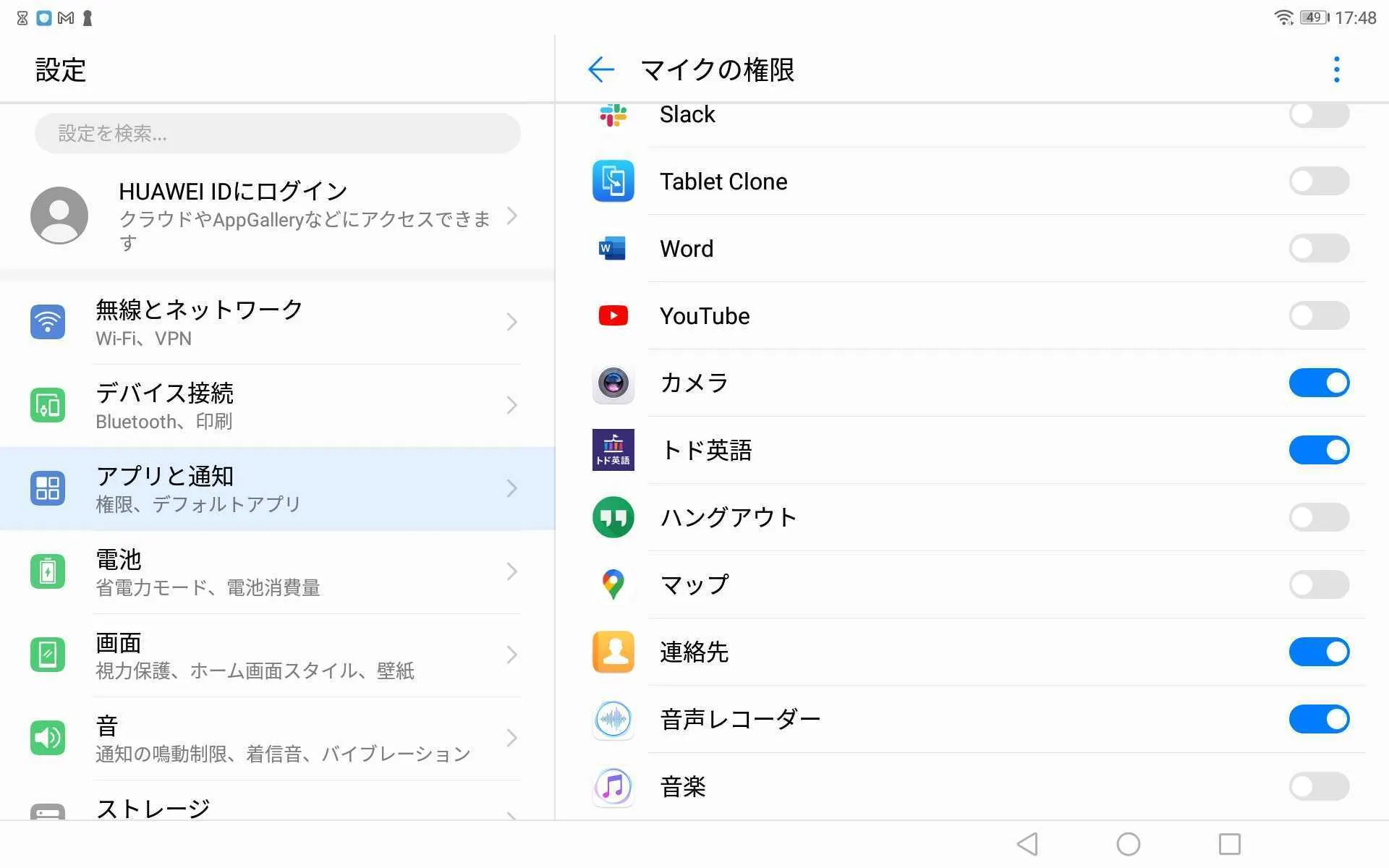
Task: Enable the microphone toggle for YouTube
Action: click(x=1318, y=315)
